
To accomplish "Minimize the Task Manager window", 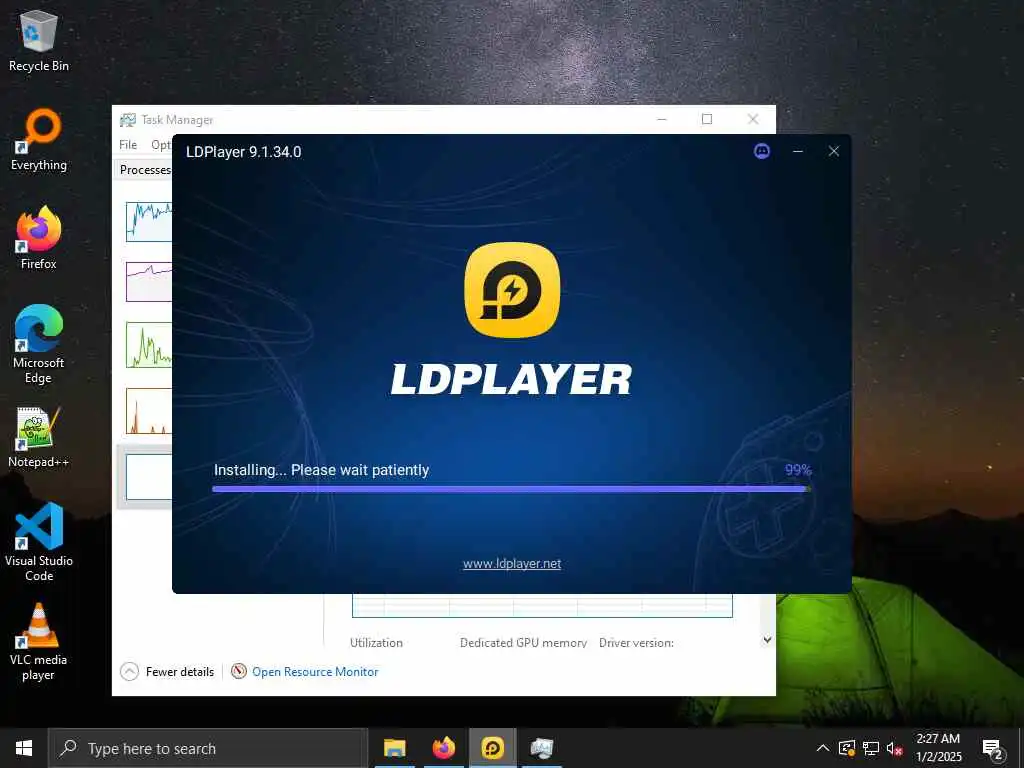I will (662, 119).
